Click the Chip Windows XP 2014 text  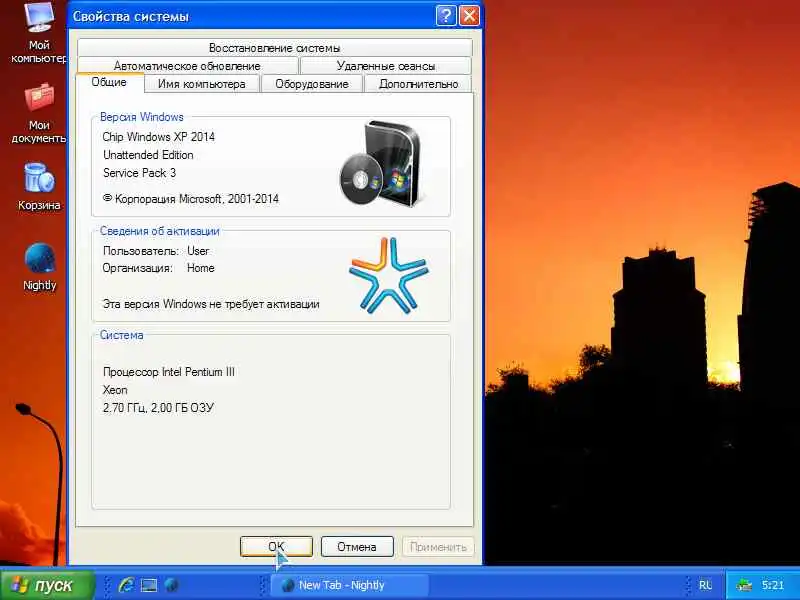(158, 137)
